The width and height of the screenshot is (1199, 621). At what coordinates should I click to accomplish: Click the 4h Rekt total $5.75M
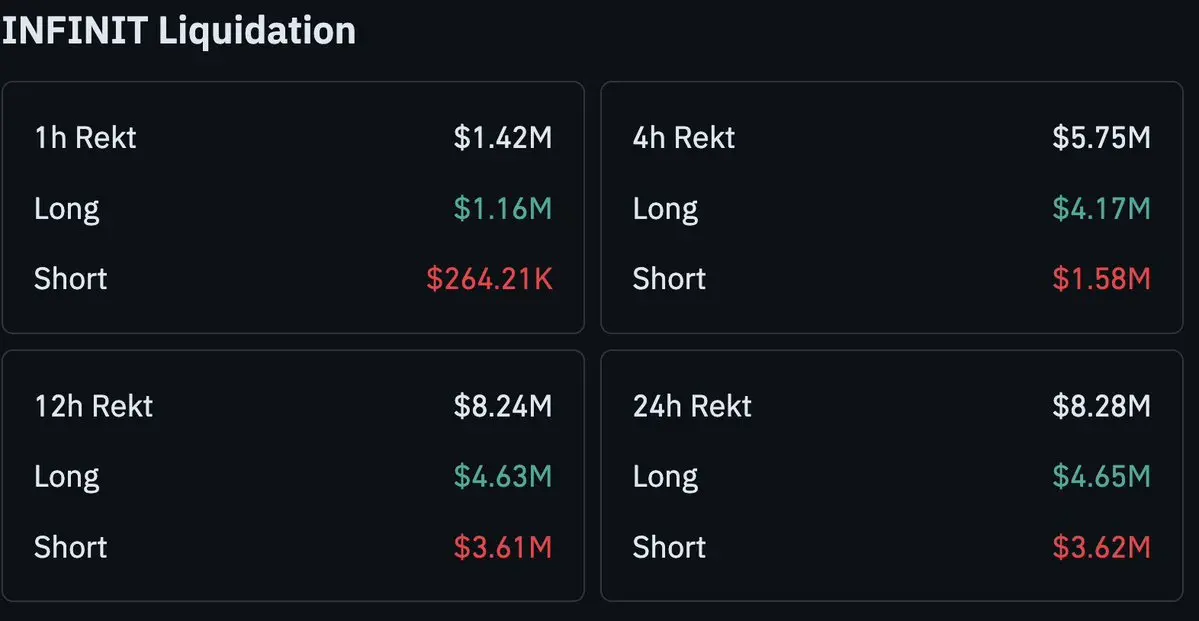pos(1101,138)
